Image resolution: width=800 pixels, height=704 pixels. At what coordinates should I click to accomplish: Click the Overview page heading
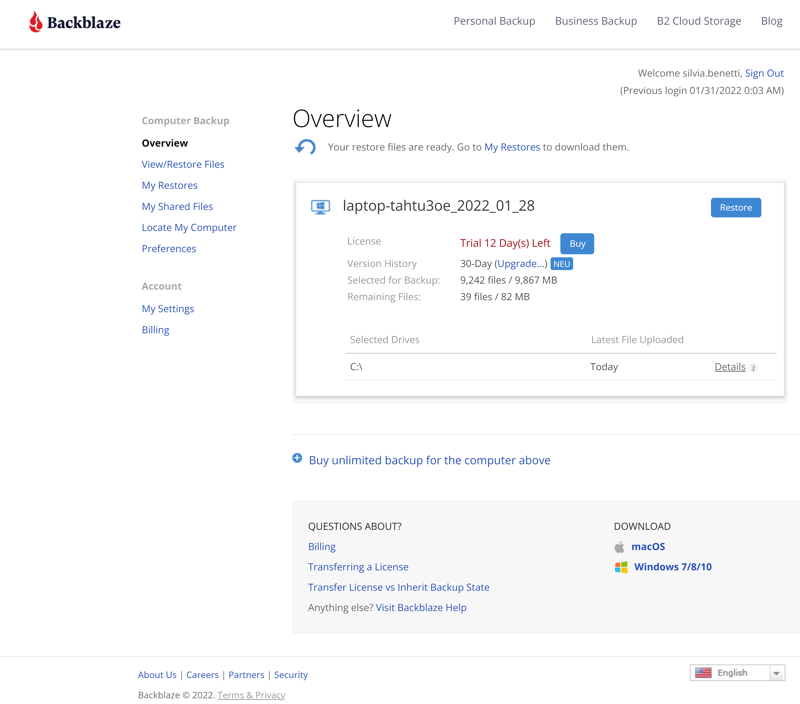point(342,119)
